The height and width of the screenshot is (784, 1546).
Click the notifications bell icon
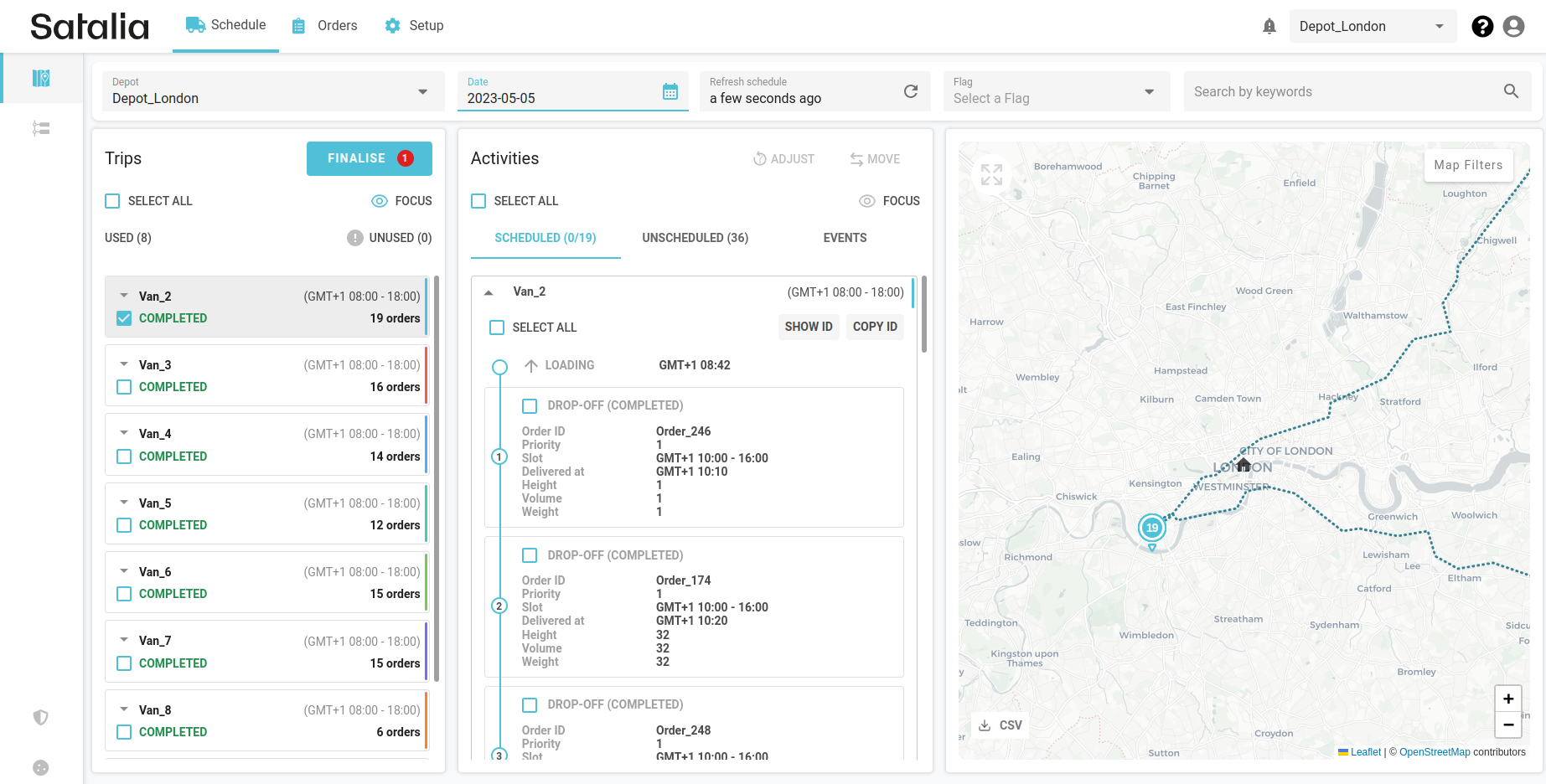(1269, 27)
